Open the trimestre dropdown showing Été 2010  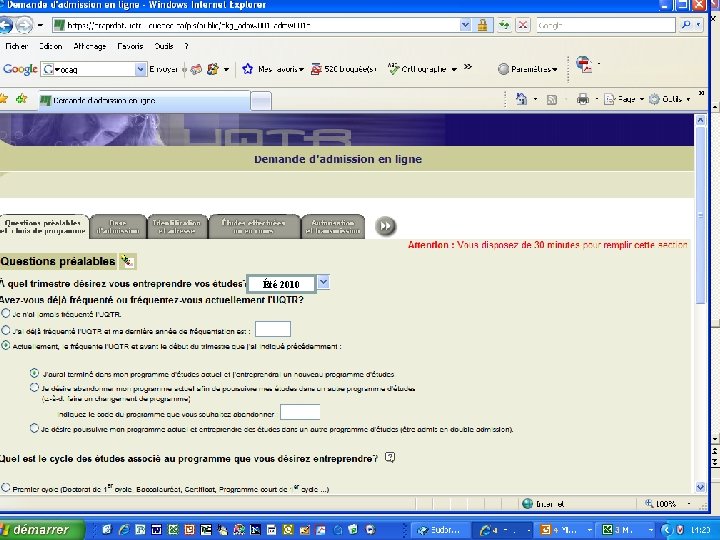[x=323, y=282]
